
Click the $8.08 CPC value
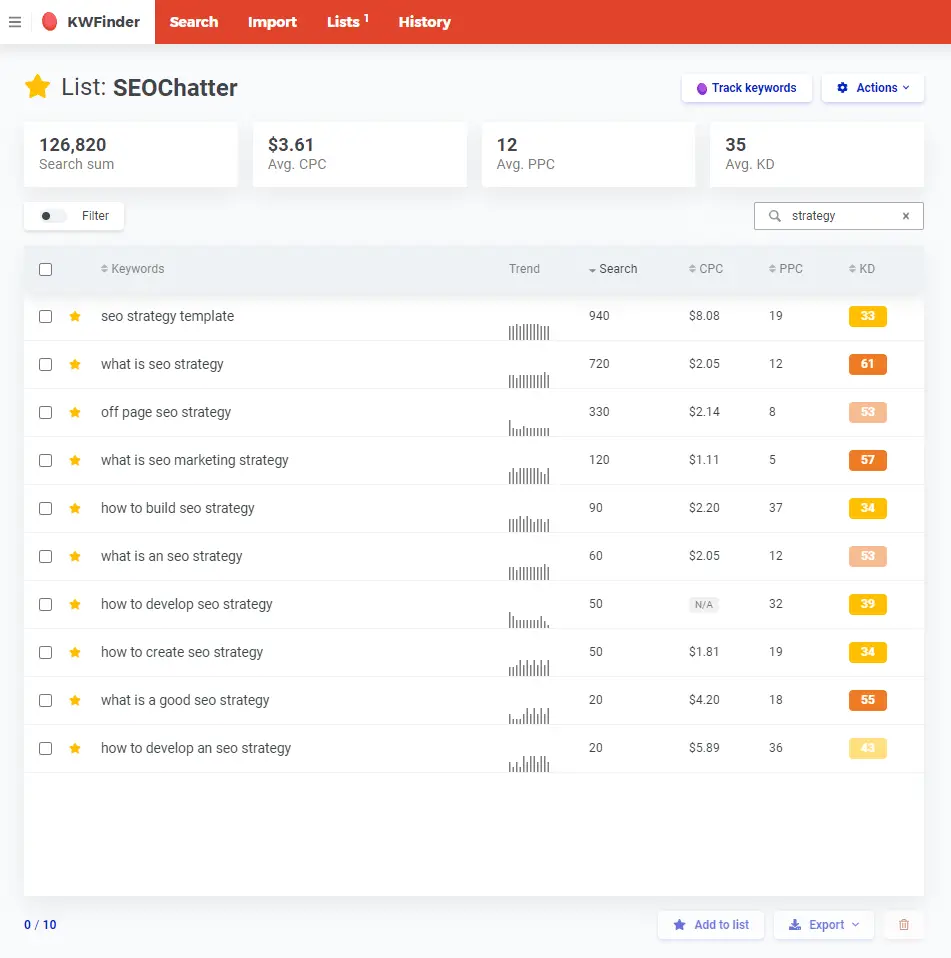(704, 316)
